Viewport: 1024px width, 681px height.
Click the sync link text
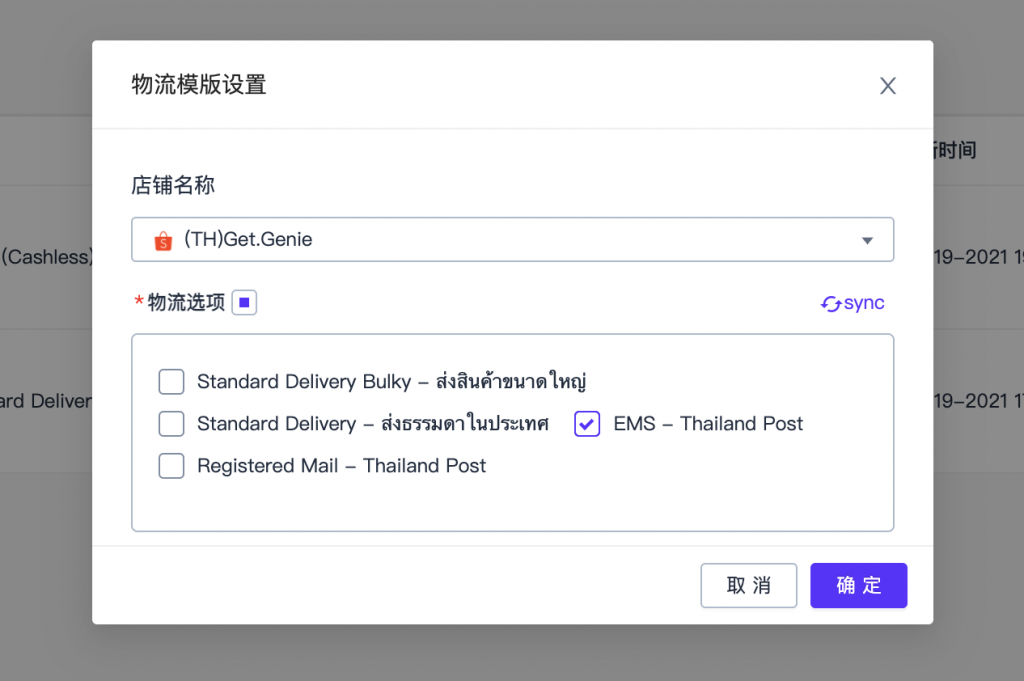click(x=863, y=303)
